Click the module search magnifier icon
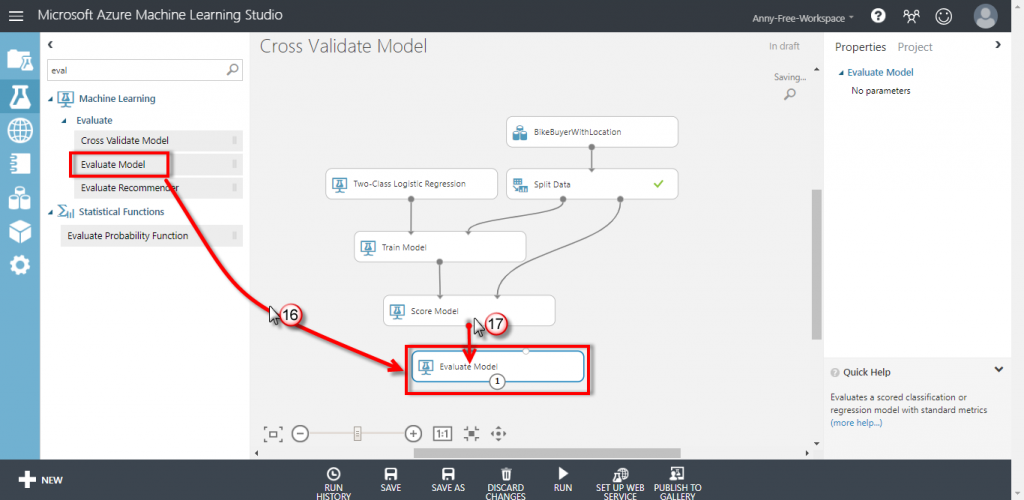Image resolution: width=1024 pixels, height=500 pixels. point(232,69)
